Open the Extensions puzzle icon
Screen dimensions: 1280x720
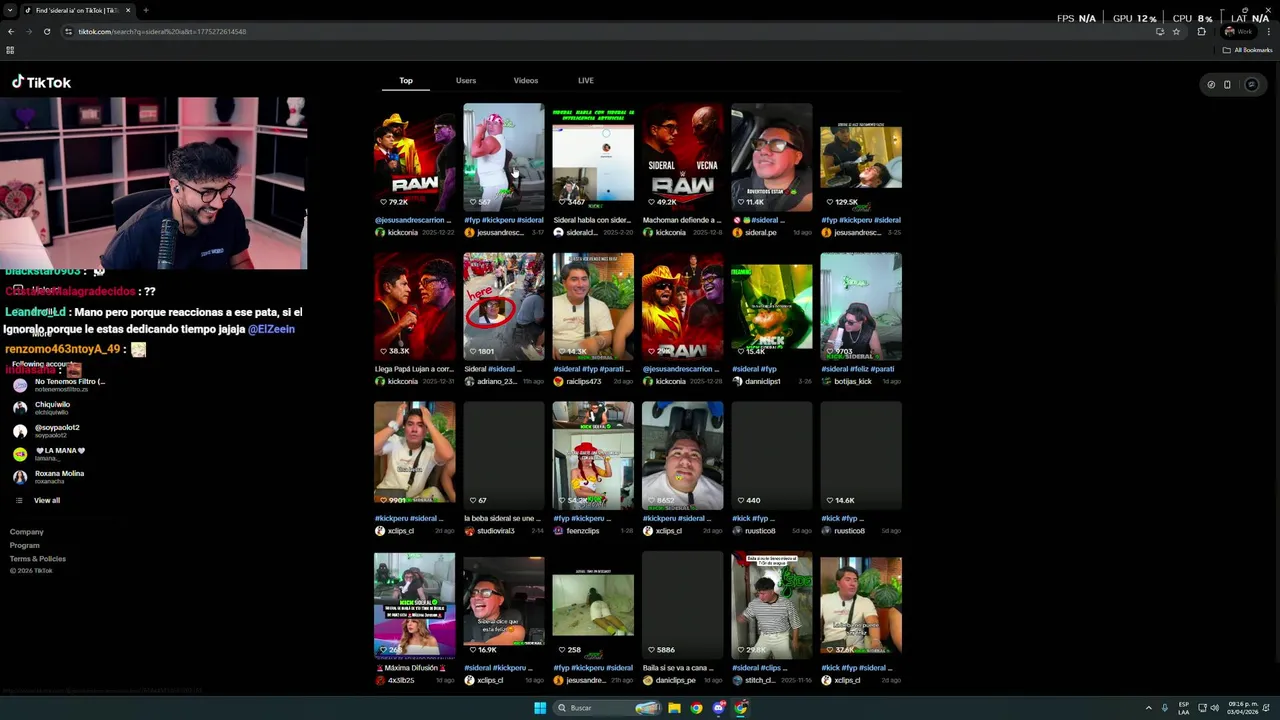[x=1202, y=31]
